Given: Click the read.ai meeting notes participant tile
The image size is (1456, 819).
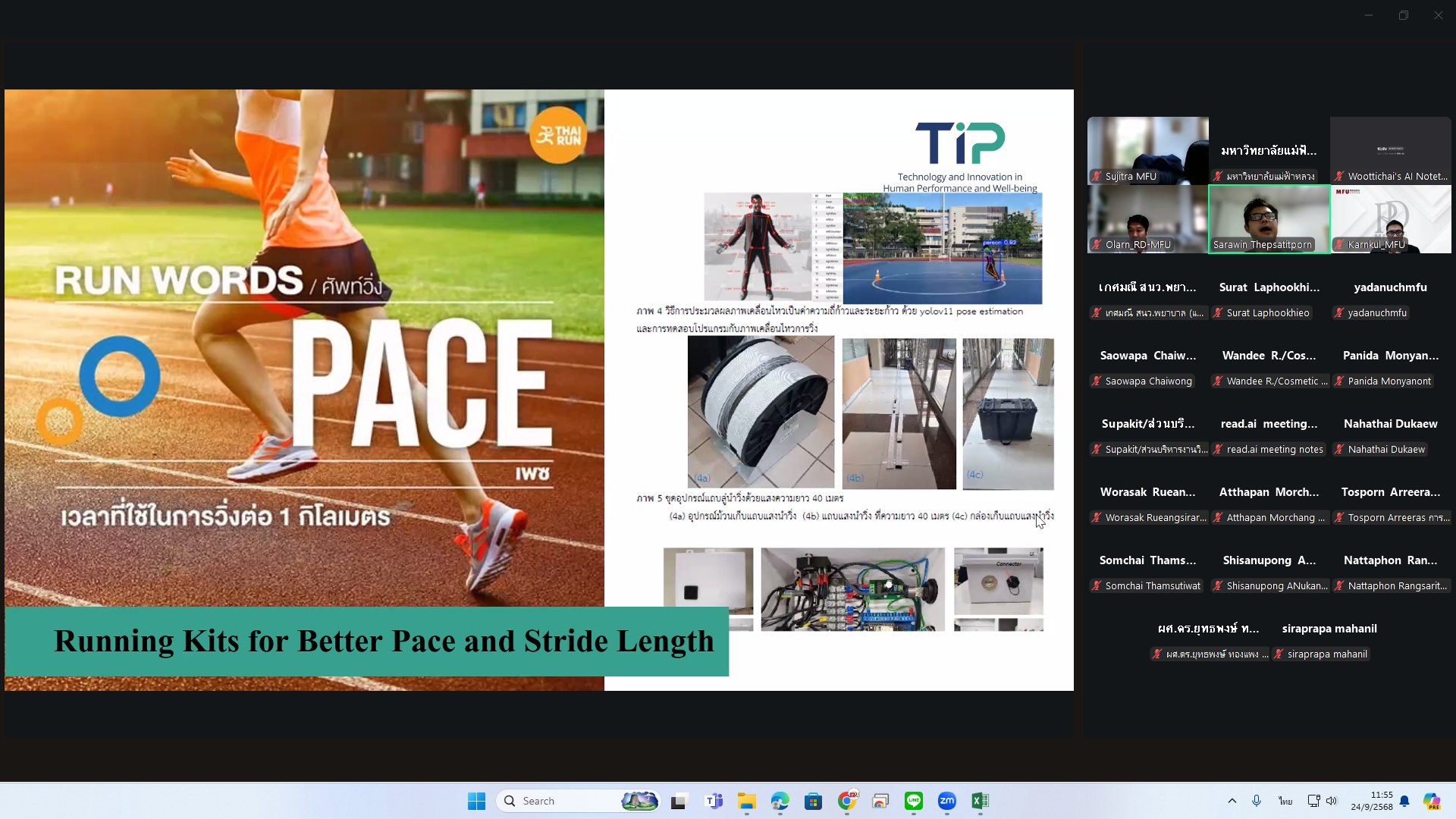Looking at the screenshot, I should (x=1269, y=435).
